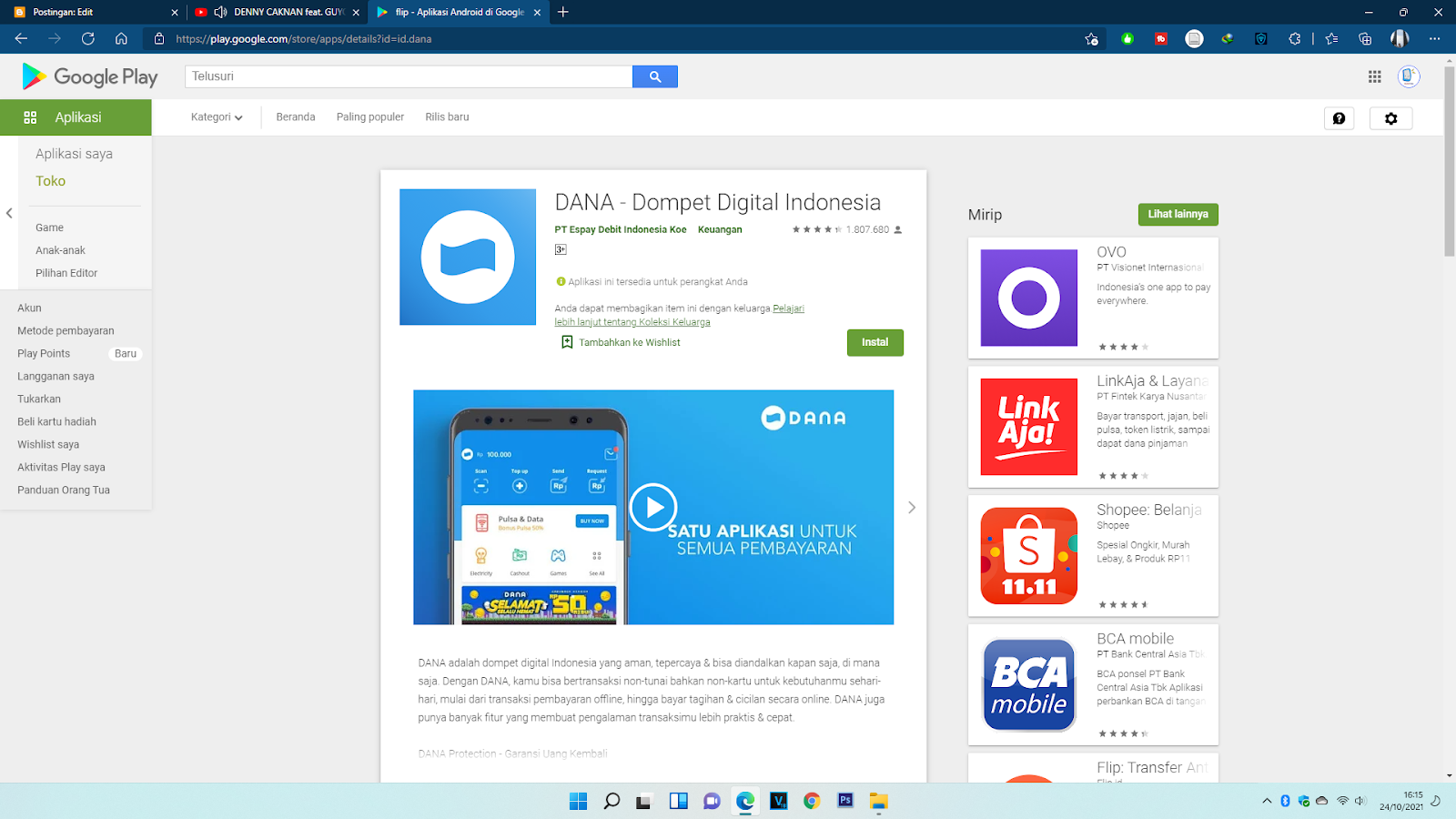Click the Telusuri search field
This screenshot has height=819, width=1456.
pyautogui.click(x=409, y=76)
